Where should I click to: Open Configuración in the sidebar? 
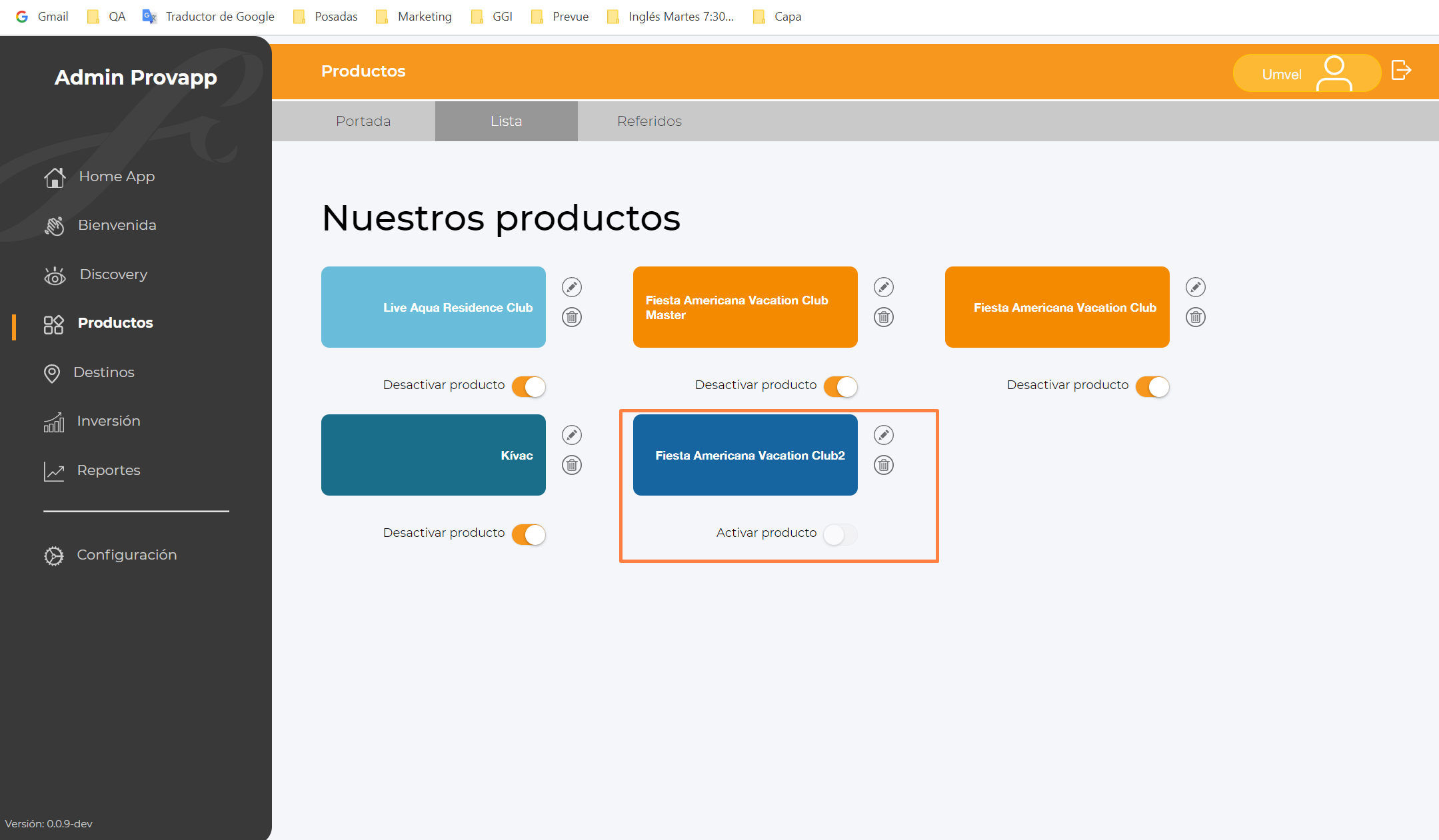click(127, 555)
